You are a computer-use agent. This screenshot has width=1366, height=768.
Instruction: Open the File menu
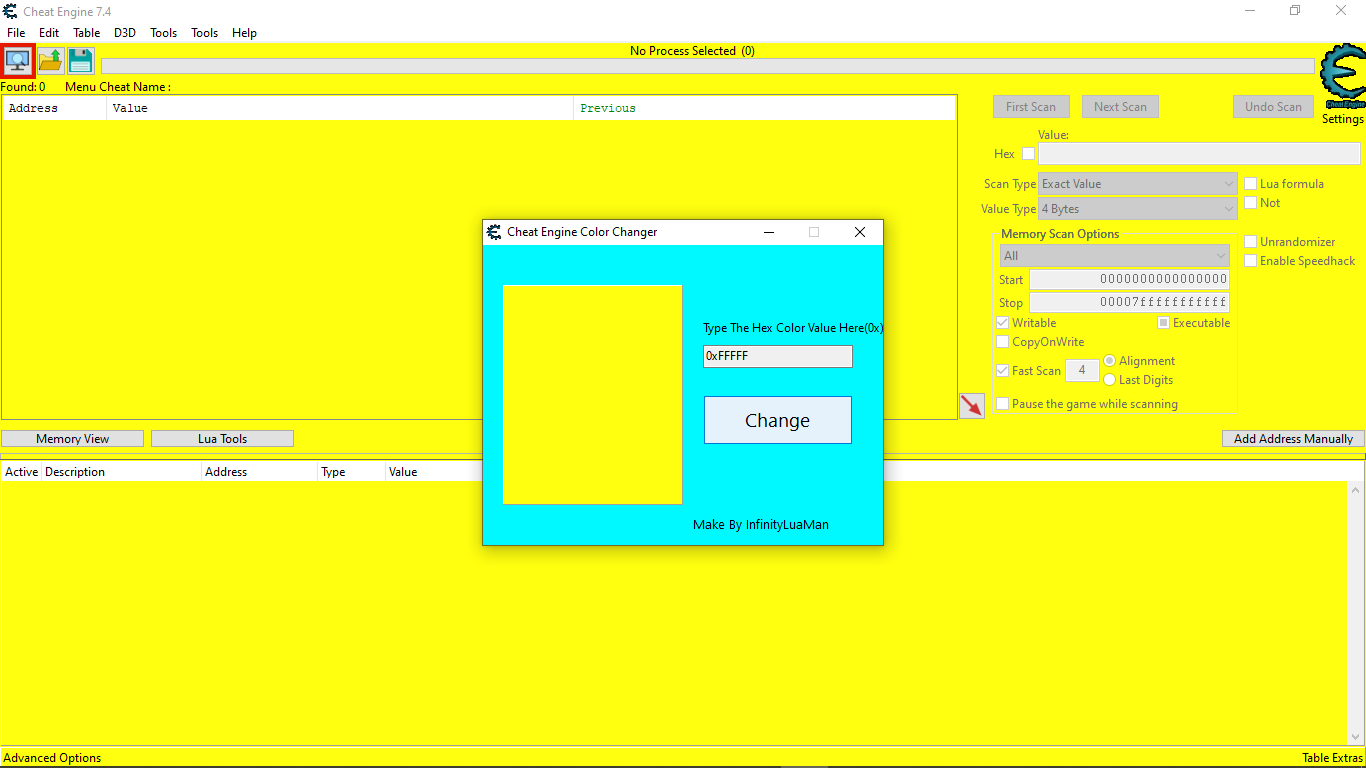pos(16,33)
